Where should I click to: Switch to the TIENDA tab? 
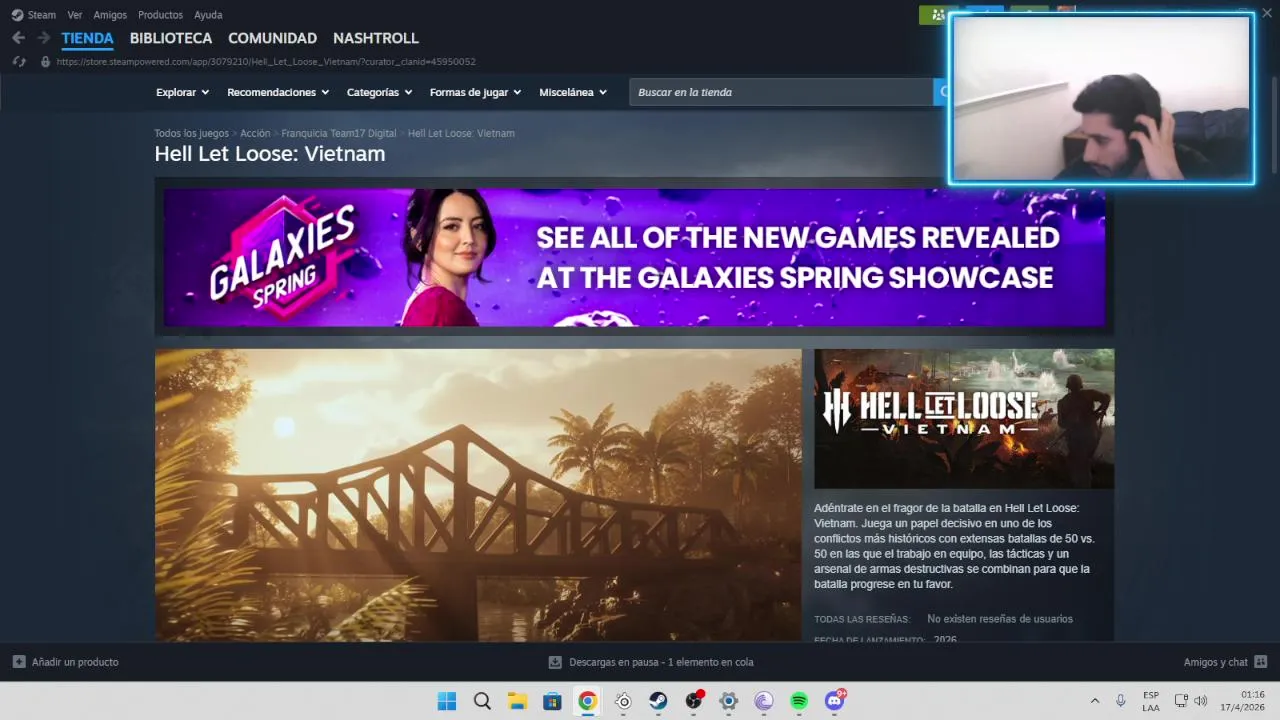pos(87,38)
